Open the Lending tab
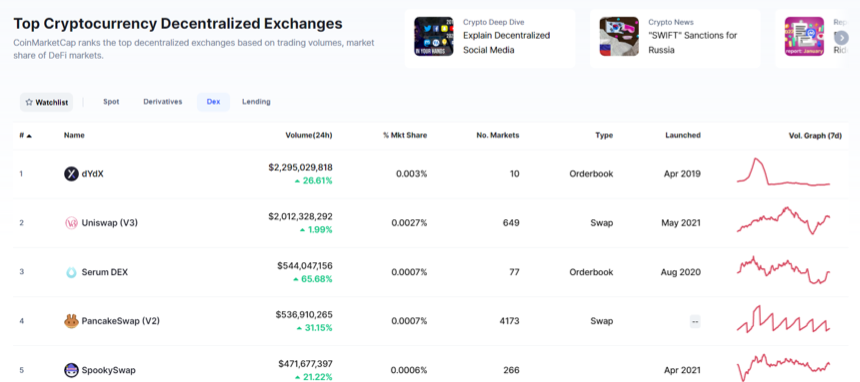This screenshot has height=382, width=860. tap(256, 102)
